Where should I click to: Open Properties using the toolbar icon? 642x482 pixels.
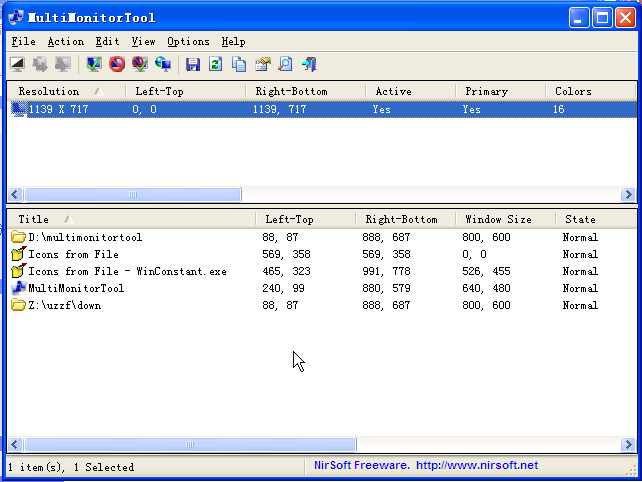[262, 64]
